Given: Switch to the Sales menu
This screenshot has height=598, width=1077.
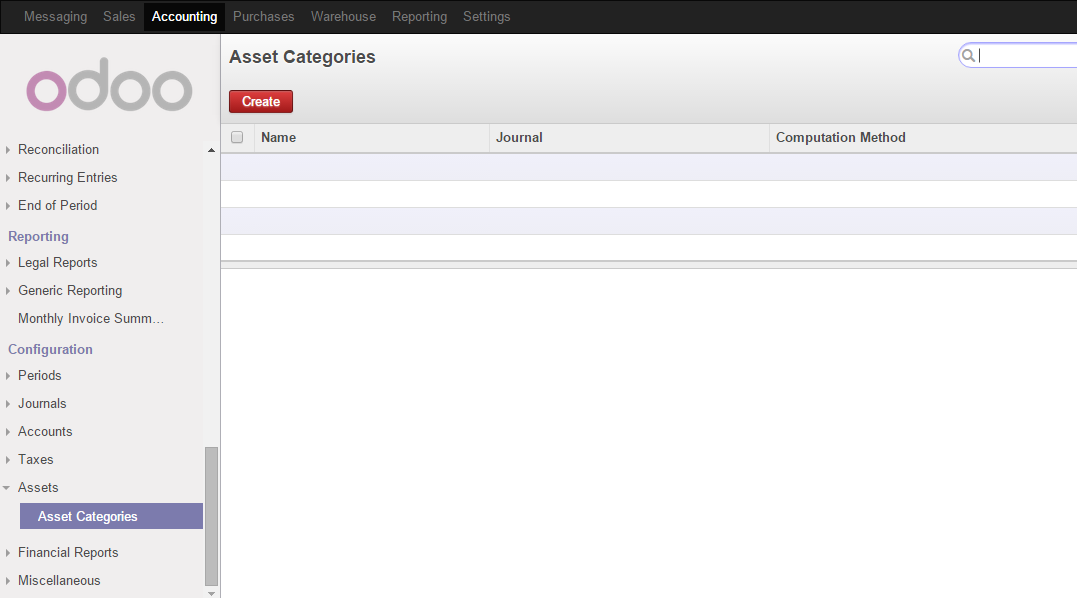Looking at the screenshot, I should point(118,16).
